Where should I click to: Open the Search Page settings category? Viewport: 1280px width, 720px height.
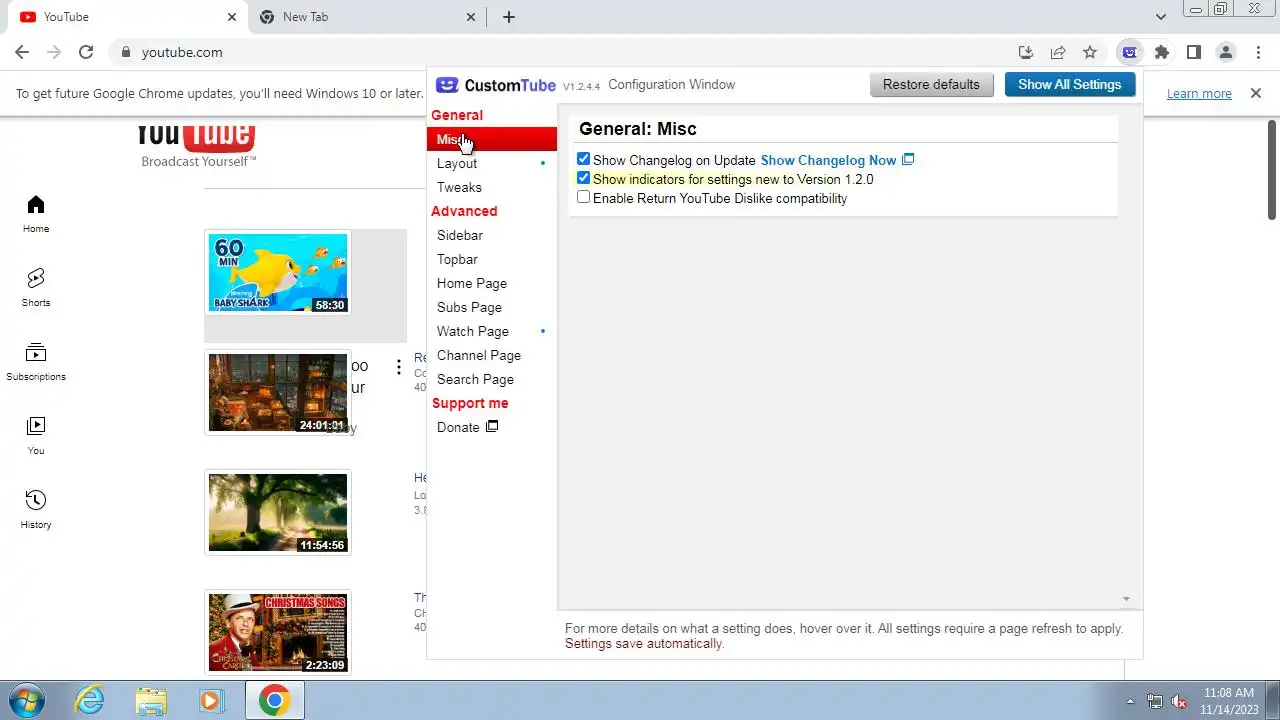[x=491, y=379]
